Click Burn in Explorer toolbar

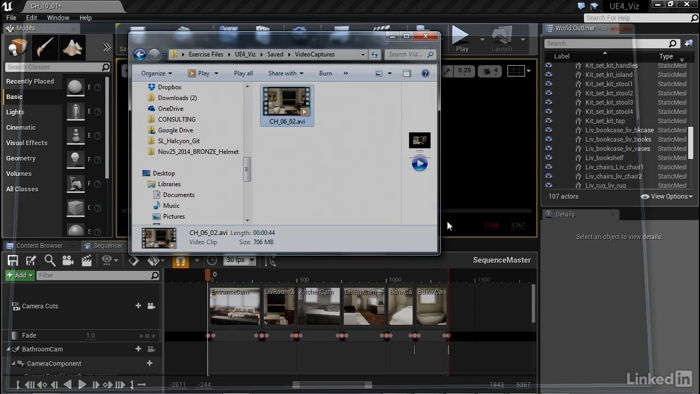click(325, 73)
